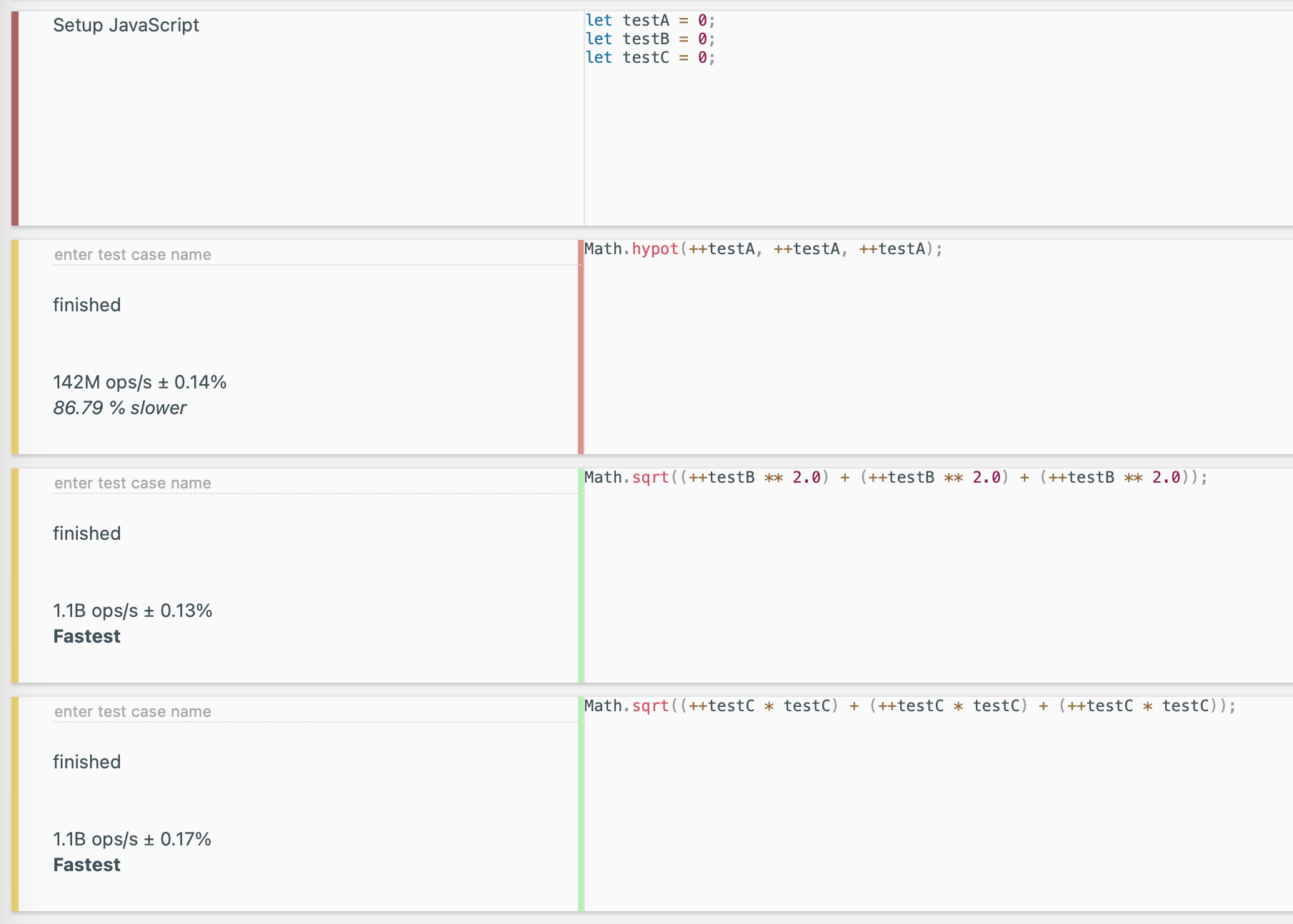
Task: Click the 'let testA = 0;' setup line
Action: pyautogui.click(x=649, y=21)
